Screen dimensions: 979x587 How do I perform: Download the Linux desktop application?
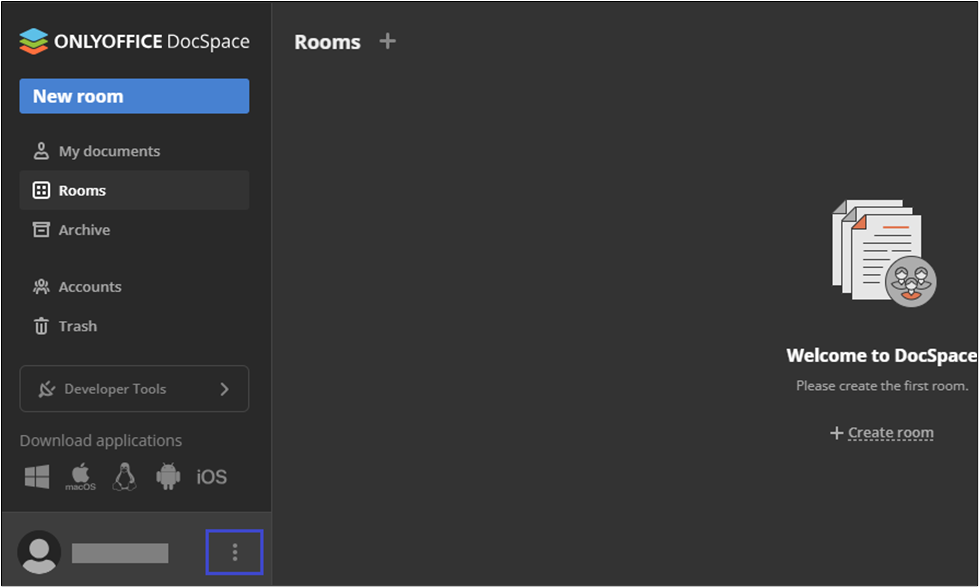[124, 477]
